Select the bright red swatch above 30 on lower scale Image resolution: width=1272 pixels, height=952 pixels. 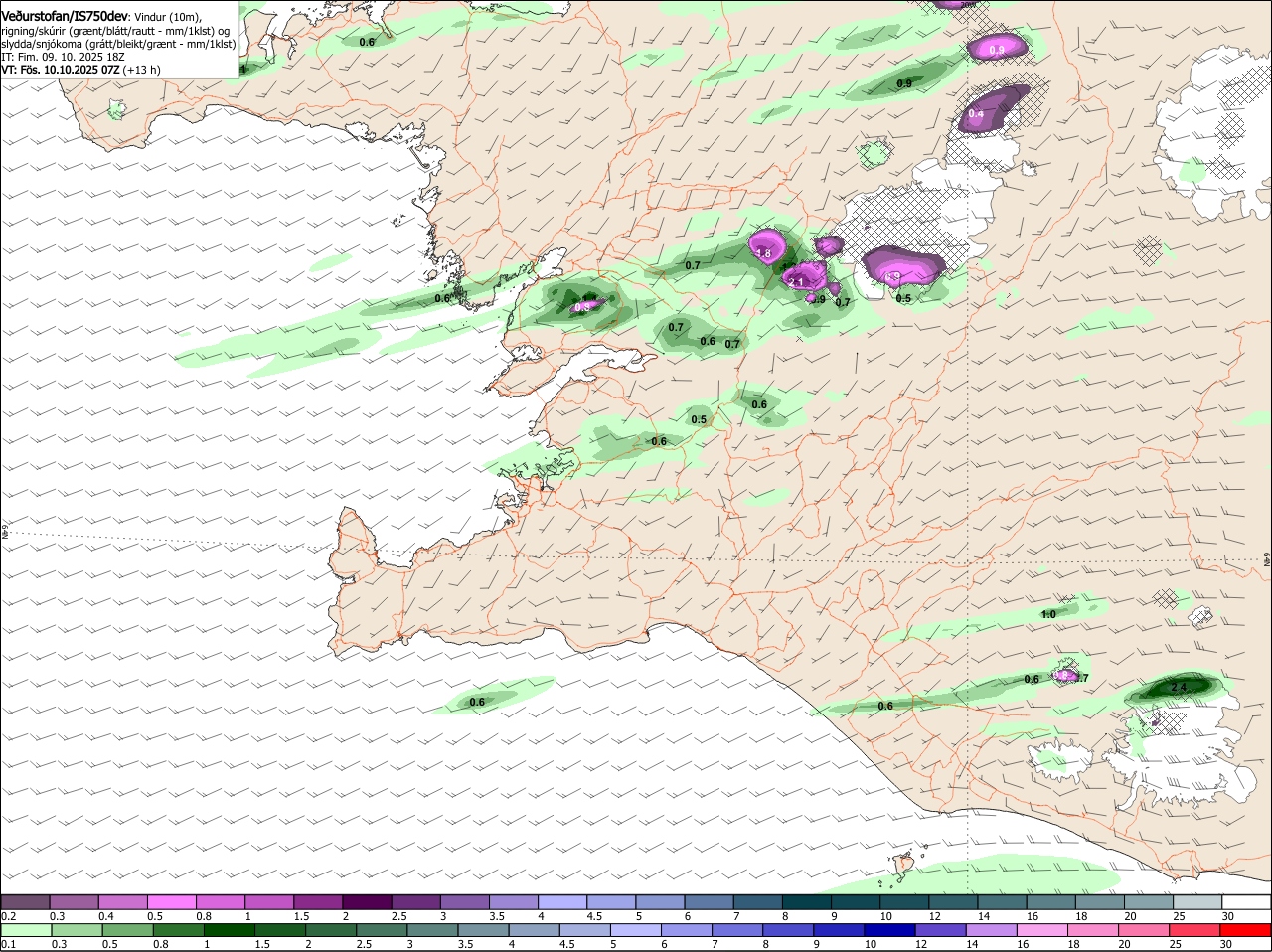tap(1247, 930)
